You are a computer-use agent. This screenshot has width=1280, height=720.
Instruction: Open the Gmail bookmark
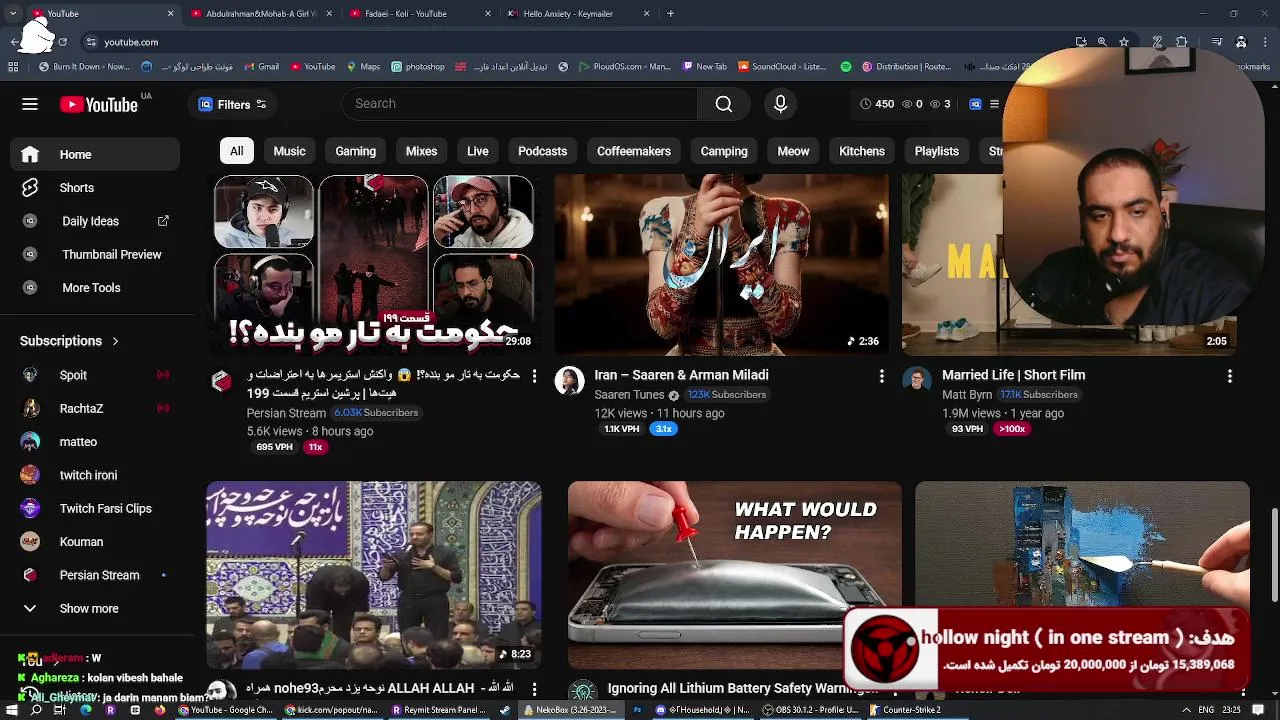(x=261, y=67)
